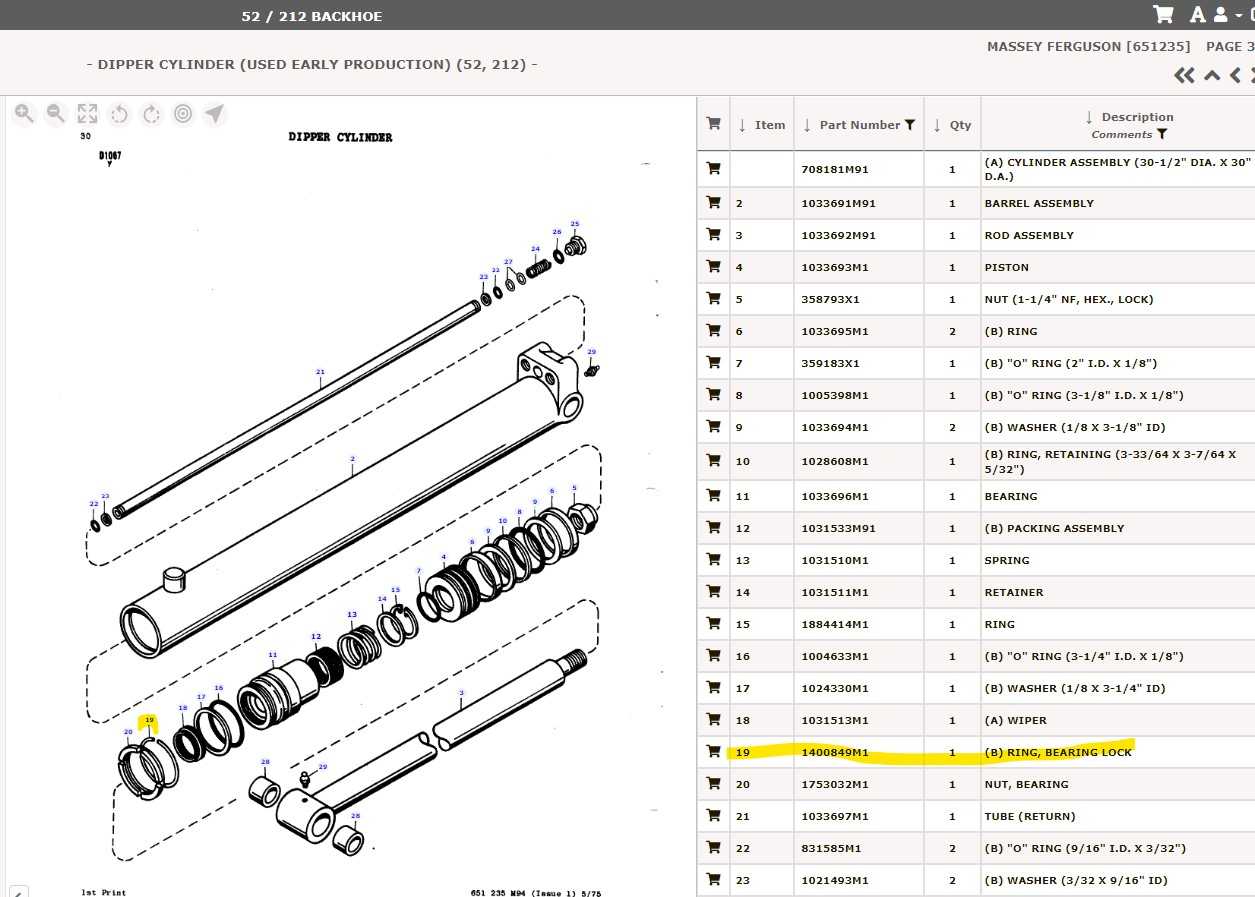This screenshot has height=897, width=1255.
Task: Sort the table by Description
Action: click(1129, 117)
